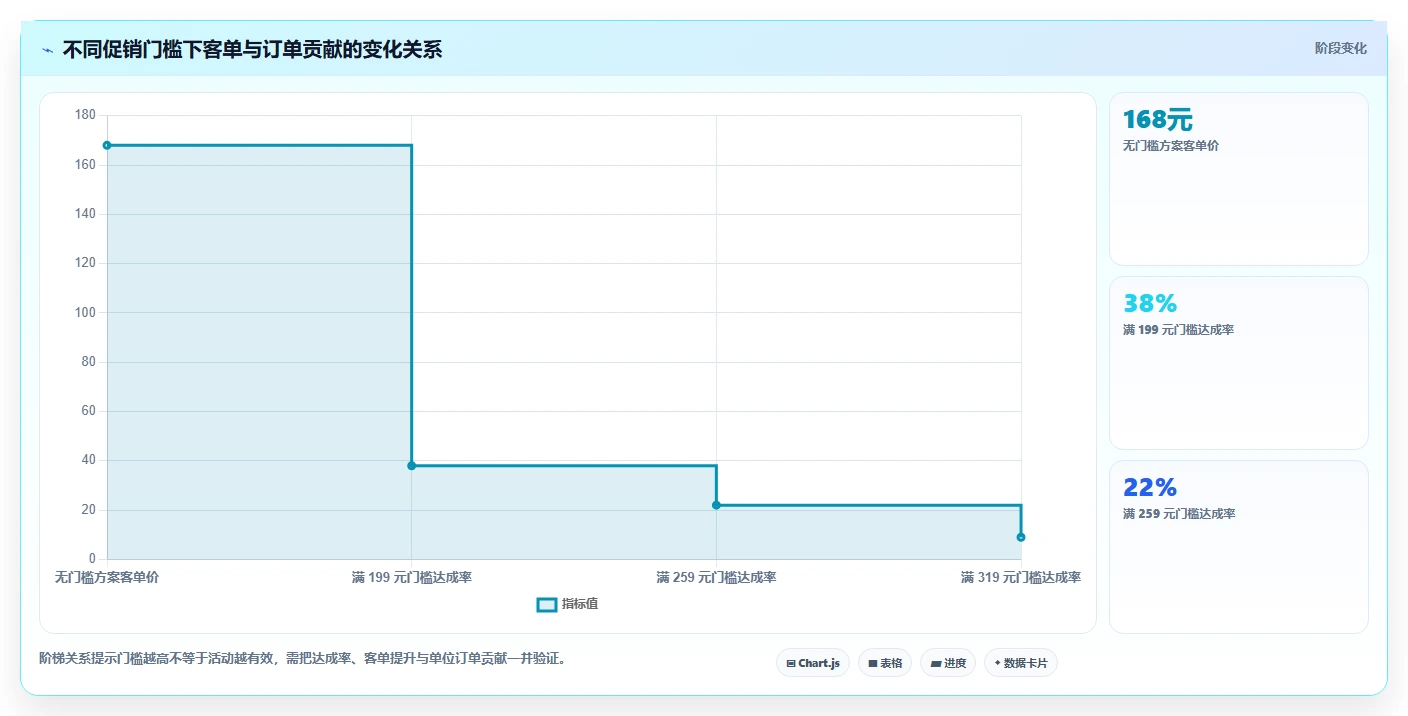Click the y-axis value 100
Screen dimensions: 1408x716
click(85, 312)
